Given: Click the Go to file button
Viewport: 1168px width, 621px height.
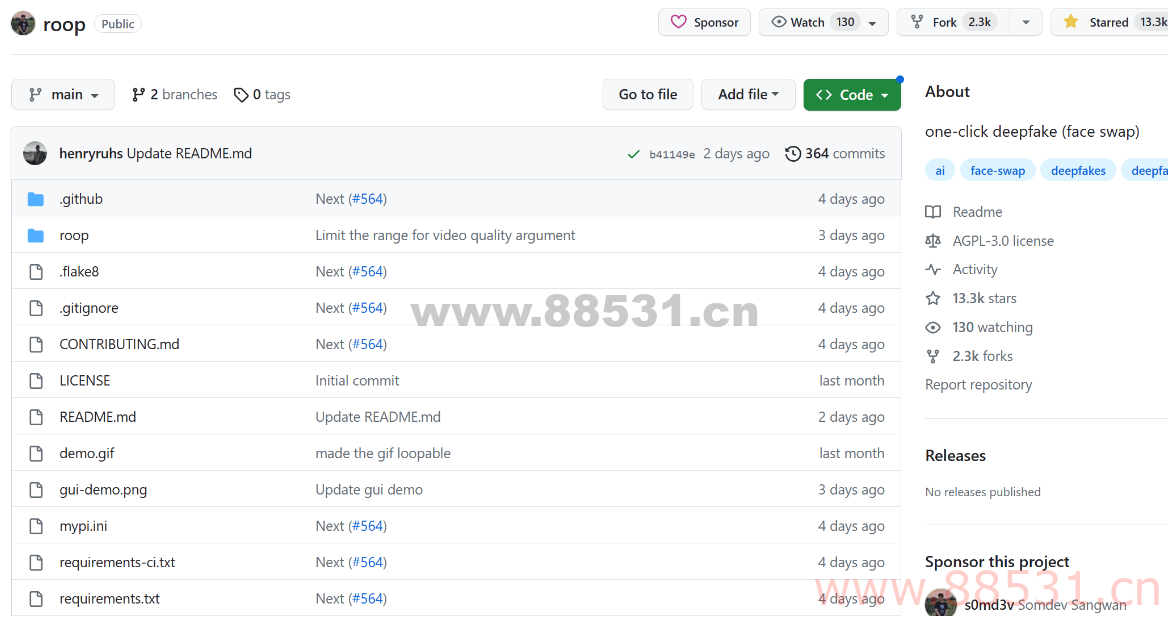Looking at the screenshot, I should pyautogui.click(x=648, y=95).
